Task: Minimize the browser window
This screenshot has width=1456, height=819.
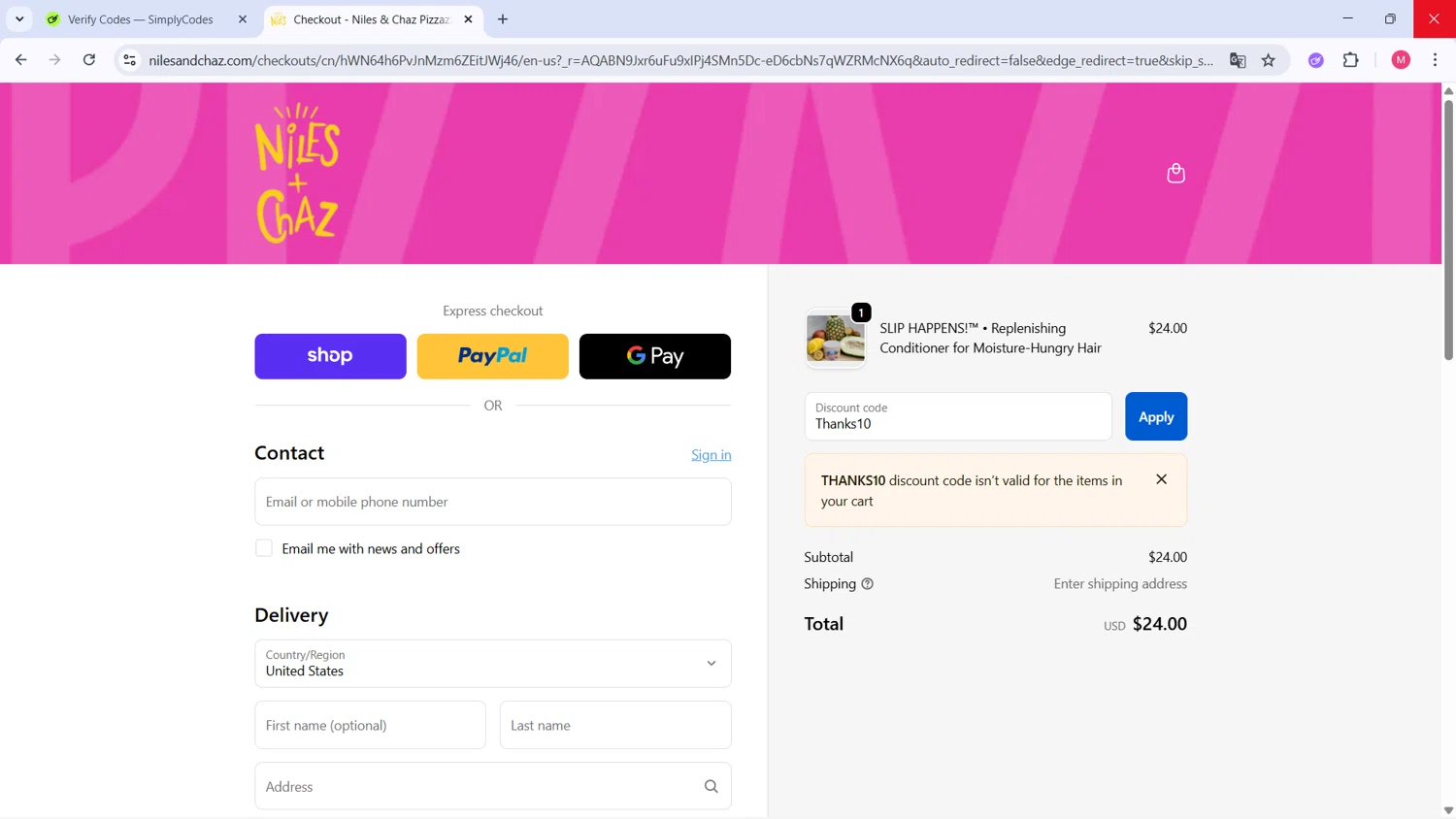Action: click(1347, 18)
